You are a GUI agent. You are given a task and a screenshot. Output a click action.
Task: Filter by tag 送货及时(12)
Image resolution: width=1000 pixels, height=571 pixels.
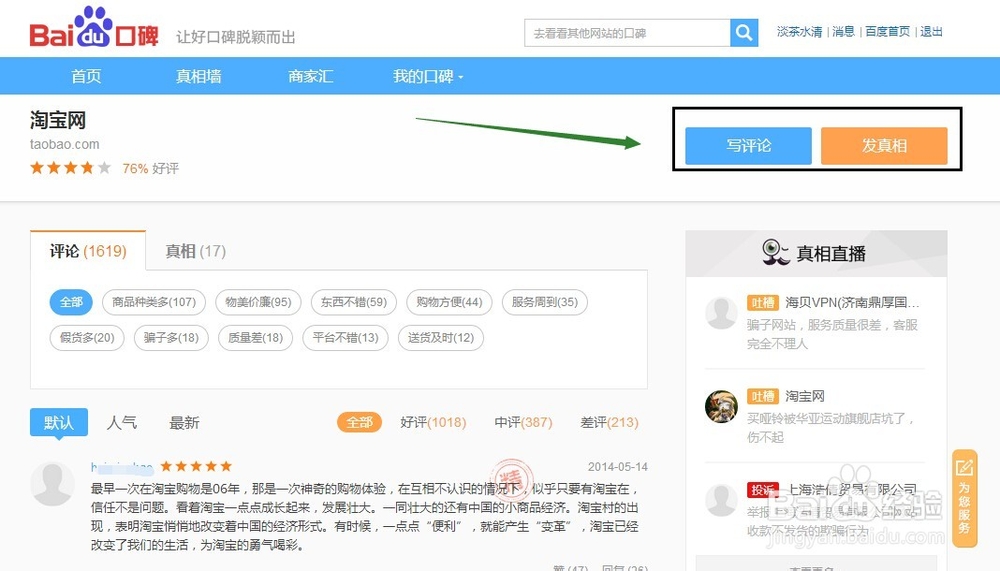point(441,337)
